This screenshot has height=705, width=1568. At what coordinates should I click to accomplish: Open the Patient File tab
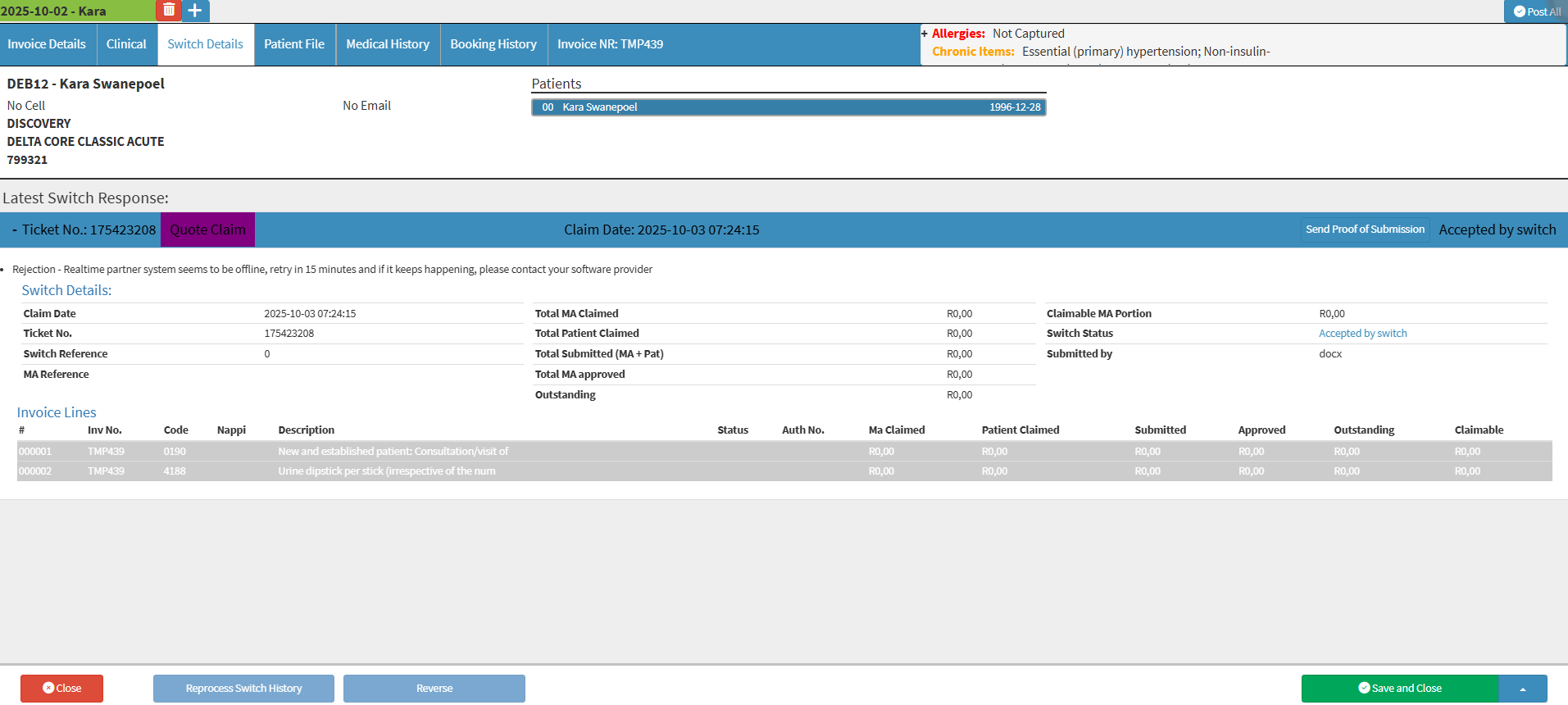tap(294, 44)
